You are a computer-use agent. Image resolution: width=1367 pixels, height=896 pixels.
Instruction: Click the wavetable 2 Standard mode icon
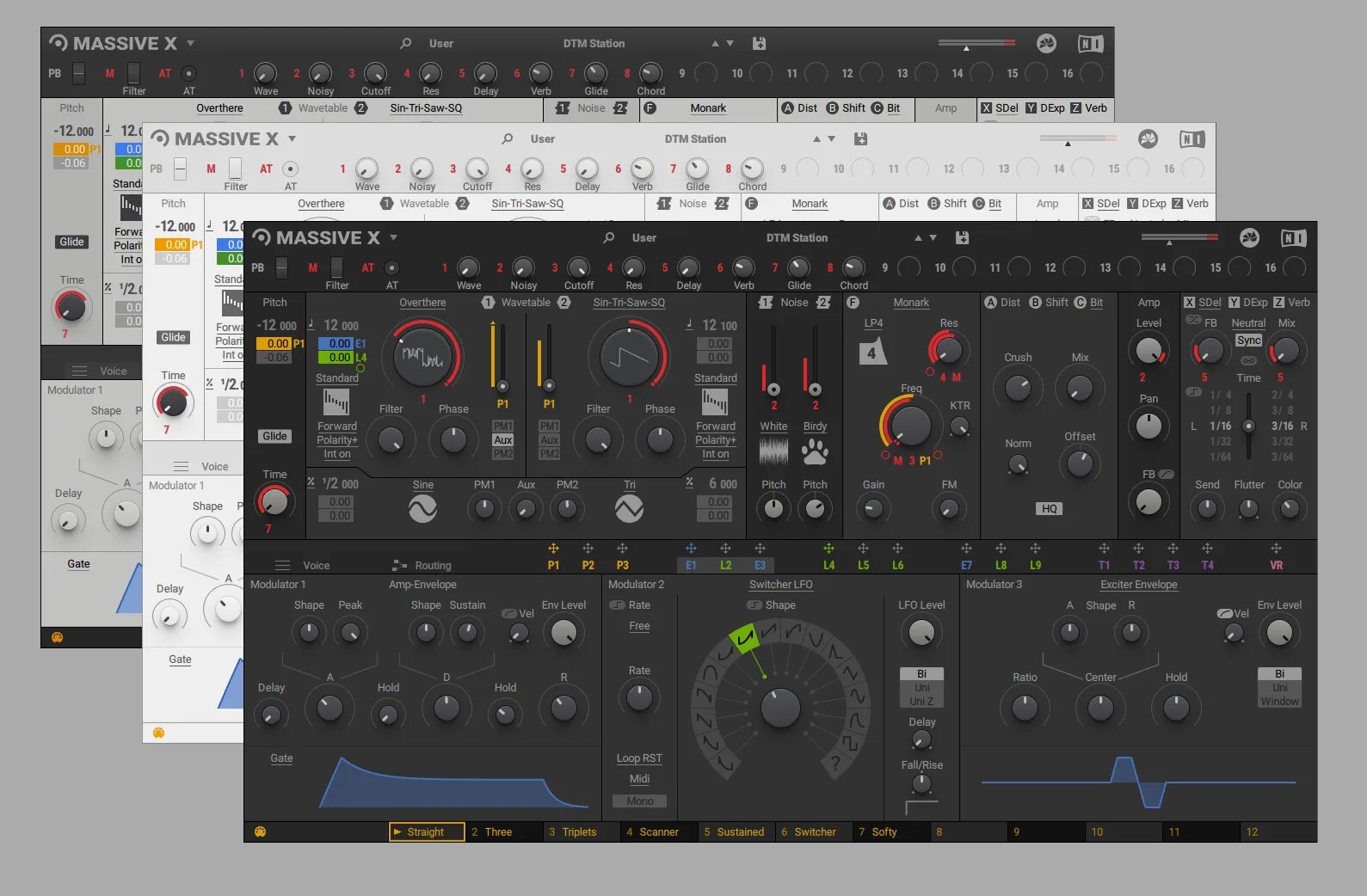tap(715, 402)
